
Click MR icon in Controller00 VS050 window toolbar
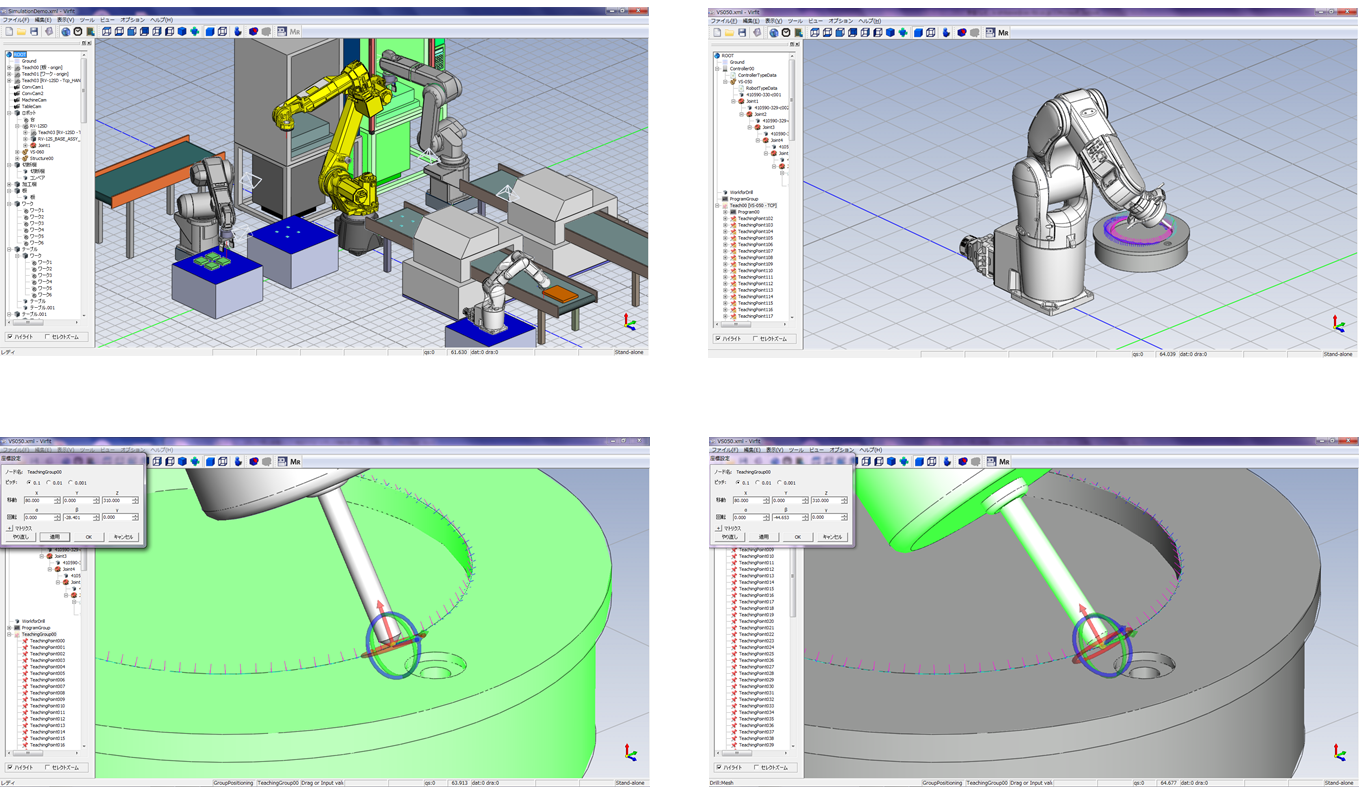pos(1003,33)
